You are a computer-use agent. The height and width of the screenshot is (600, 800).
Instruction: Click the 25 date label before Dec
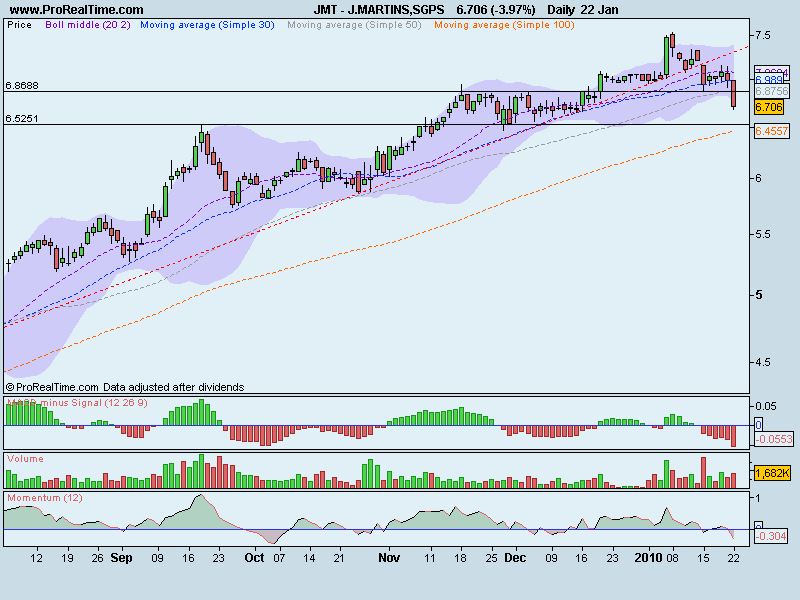point(491,558)
